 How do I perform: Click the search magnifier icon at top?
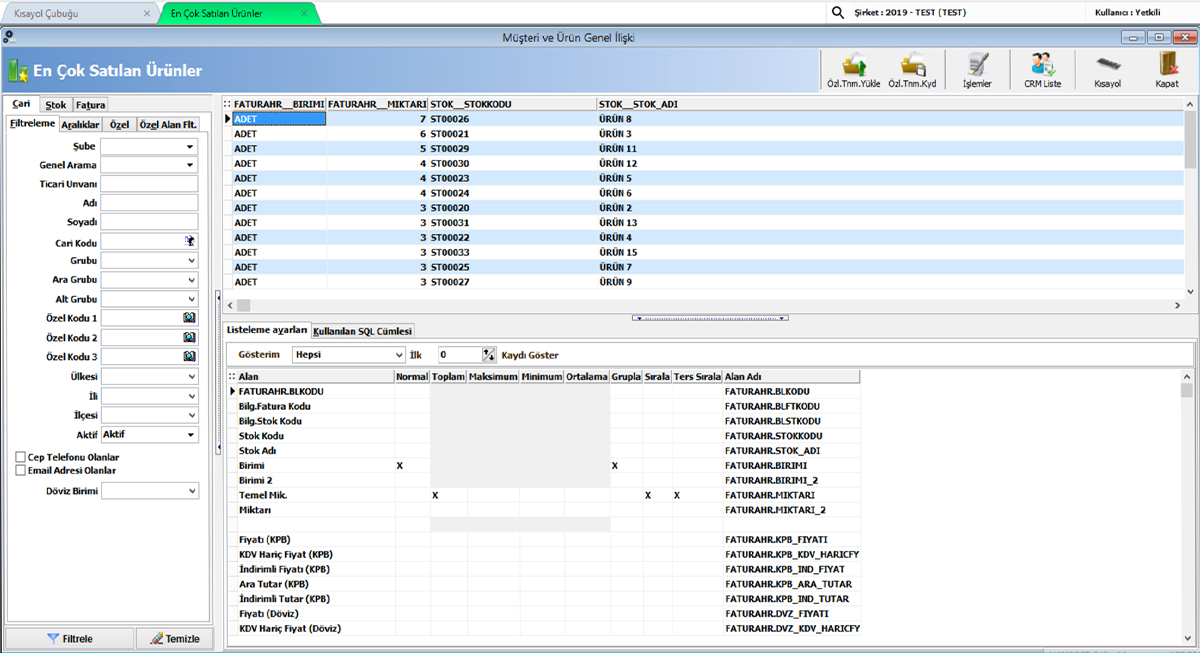(x=838, y=13)
